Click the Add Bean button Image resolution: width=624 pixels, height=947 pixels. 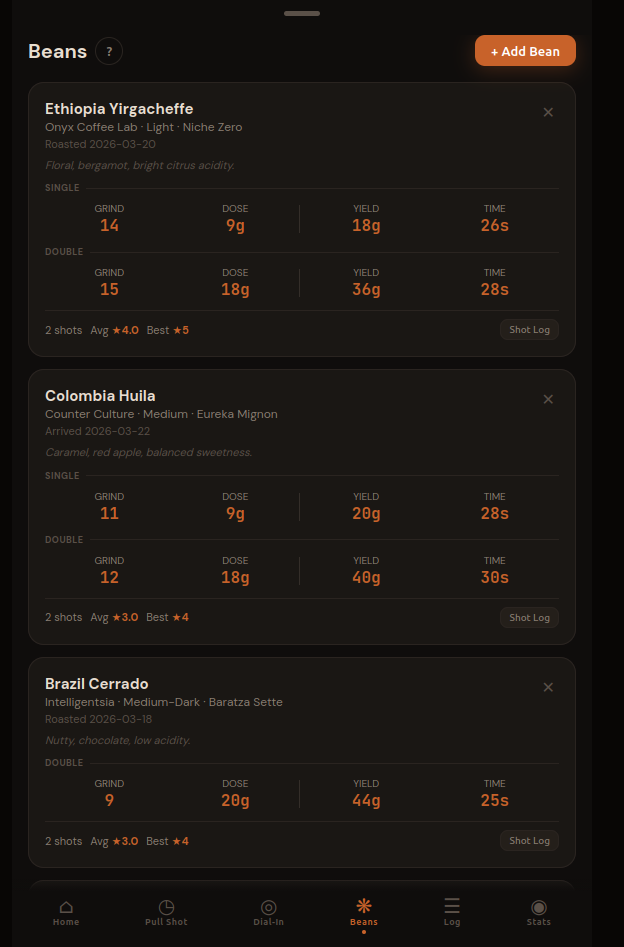pyautogui.click(x=525, y=51)
